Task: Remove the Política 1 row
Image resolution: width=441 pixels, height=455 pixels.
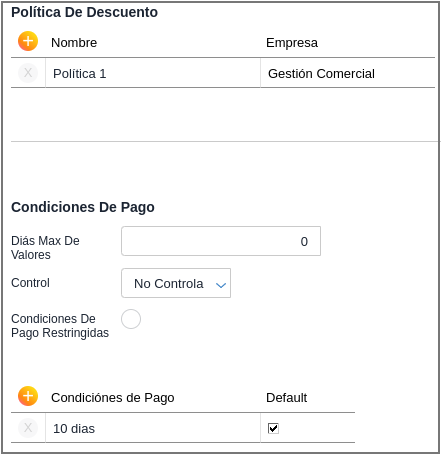Action: pyautogui.click(x=28, y=73)
